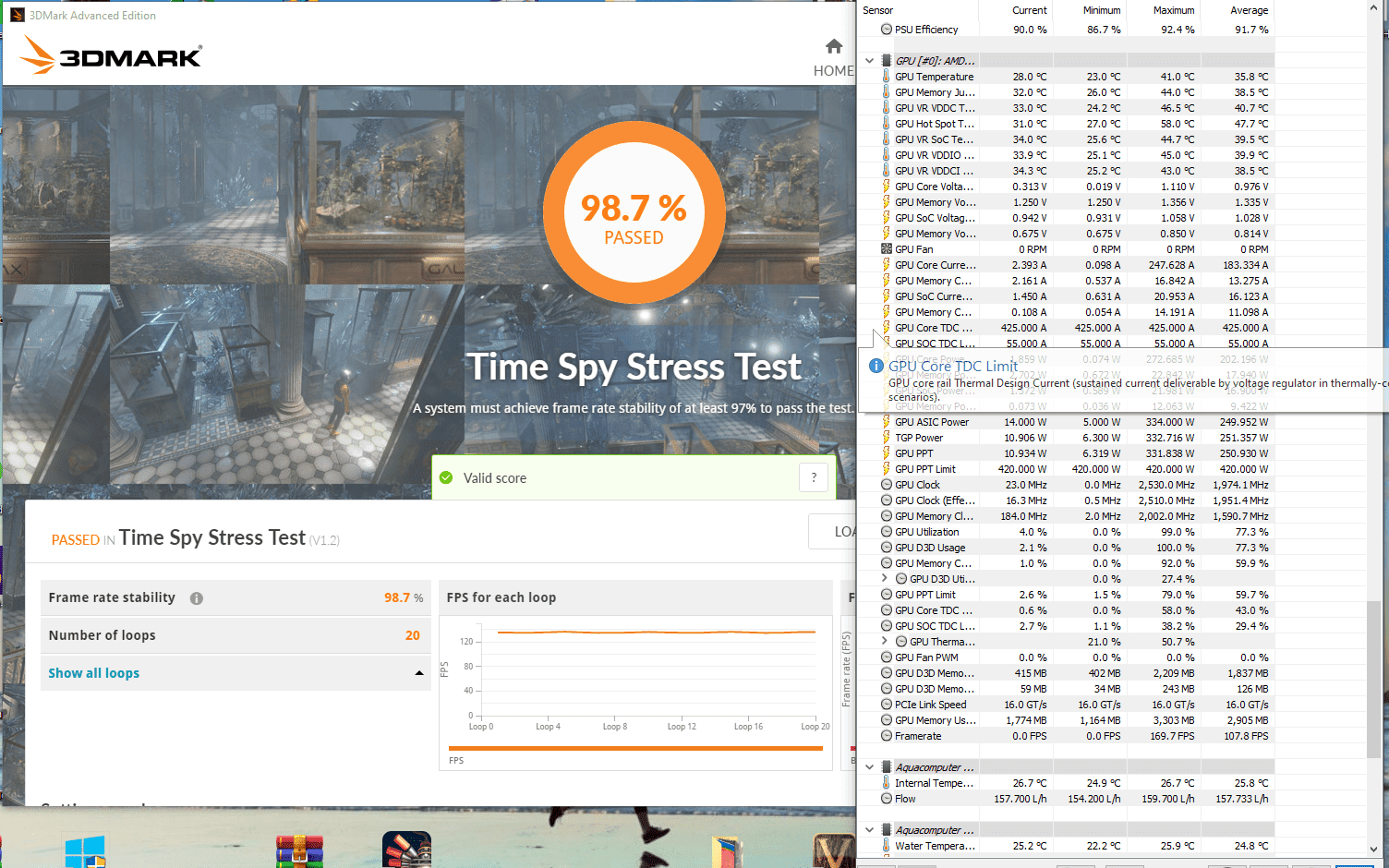Click the PSU Efficiency gauge icon

tap(887, 30)
